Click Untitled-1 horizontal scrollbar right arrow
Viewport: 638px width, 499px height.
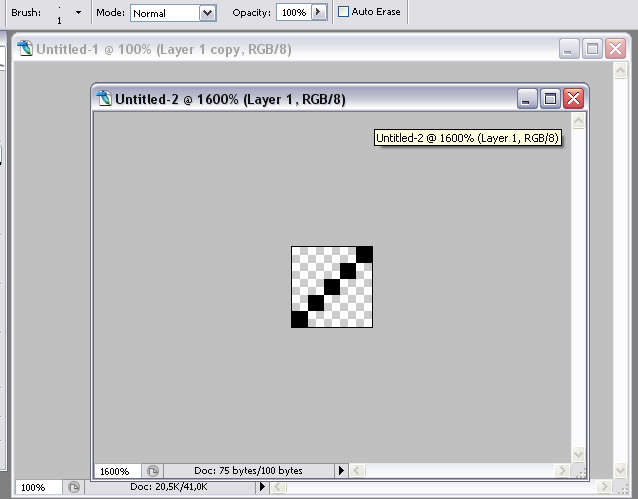point(605,487)
